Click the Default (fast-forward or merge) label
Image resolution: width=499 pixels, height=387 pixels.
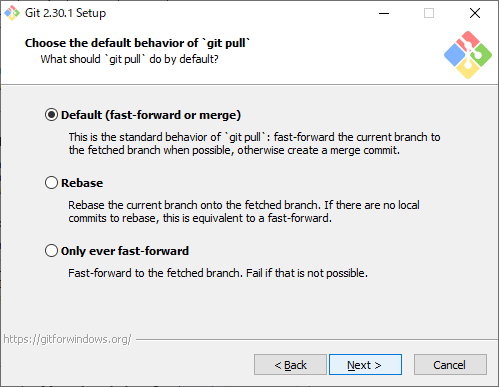pos(151,115)
